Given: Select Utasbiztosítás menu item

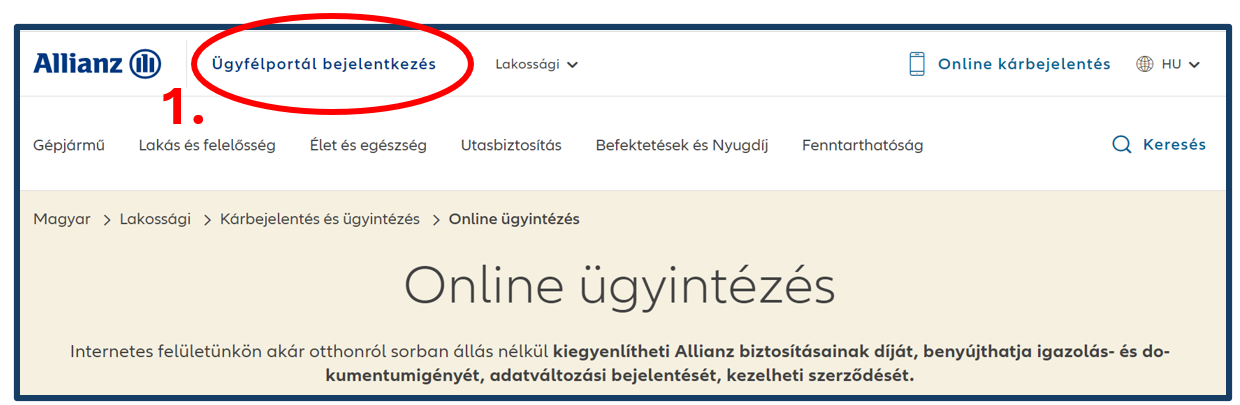Looking at the screenshot, I should tap(511, 145).
